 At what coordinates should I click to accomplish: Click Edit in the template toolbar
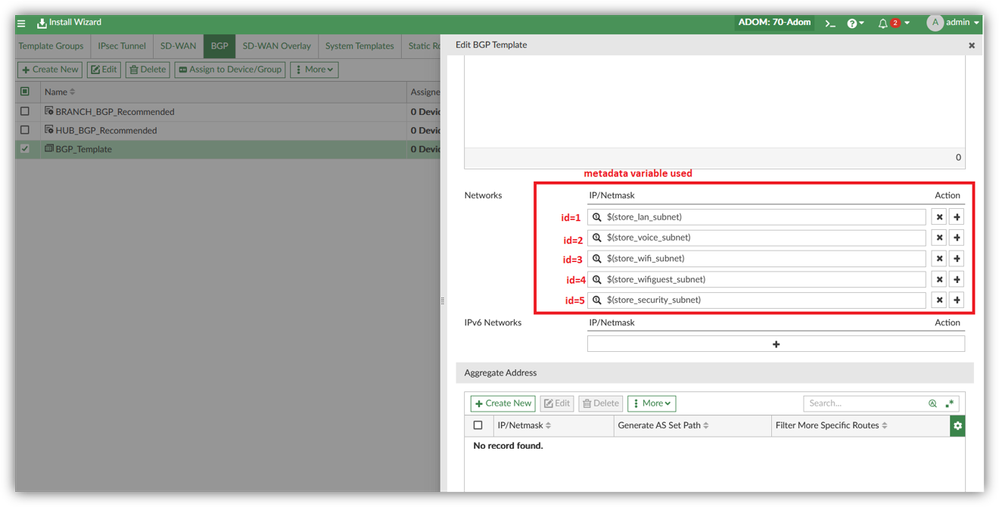point(104,69)
